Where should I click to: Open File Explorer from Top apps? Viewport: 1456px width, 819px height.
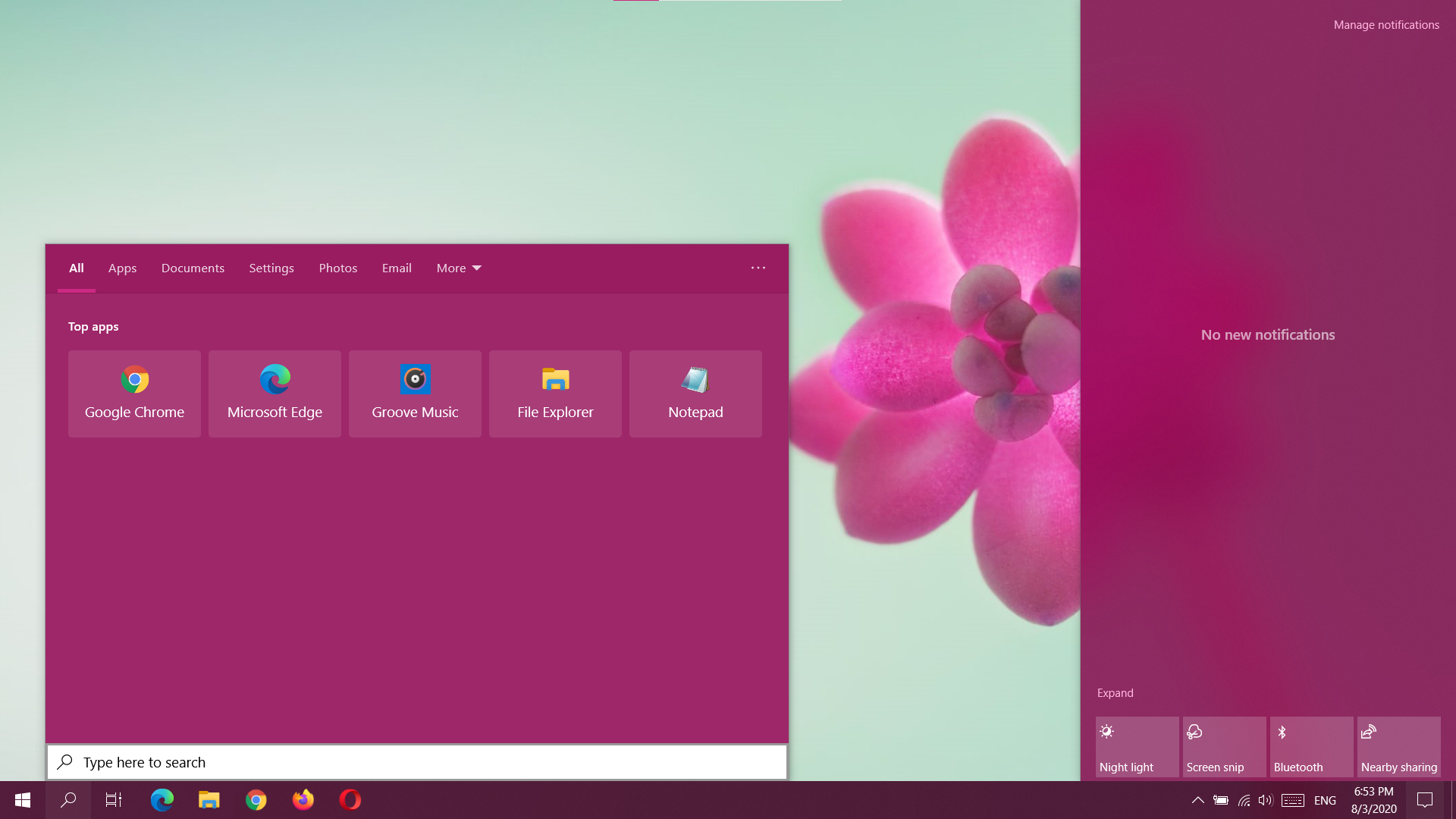[555, 394]
